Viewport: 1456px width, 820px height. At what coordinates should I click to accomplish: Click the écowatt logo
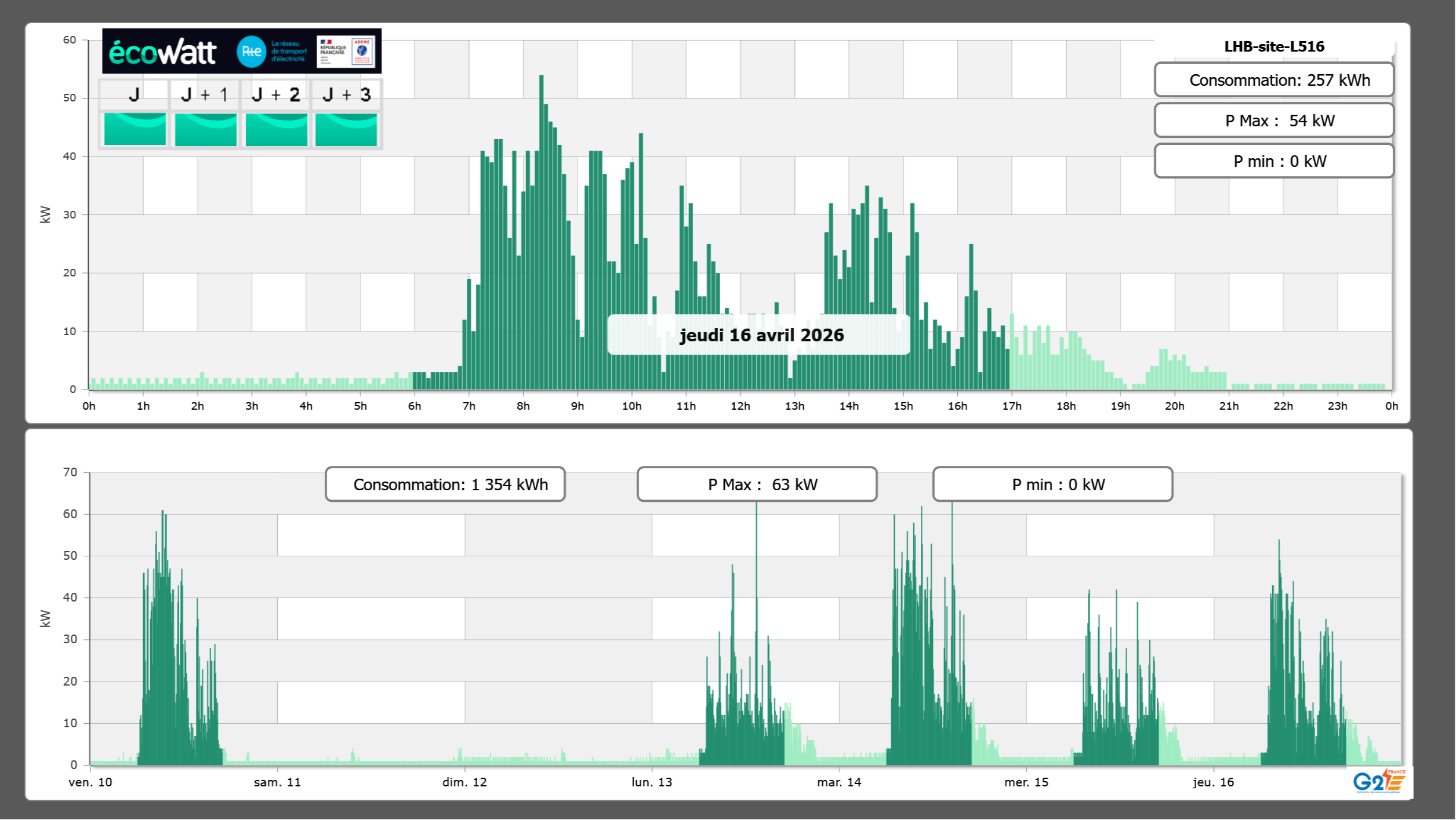pyautogui.click(x=163, y=52)
